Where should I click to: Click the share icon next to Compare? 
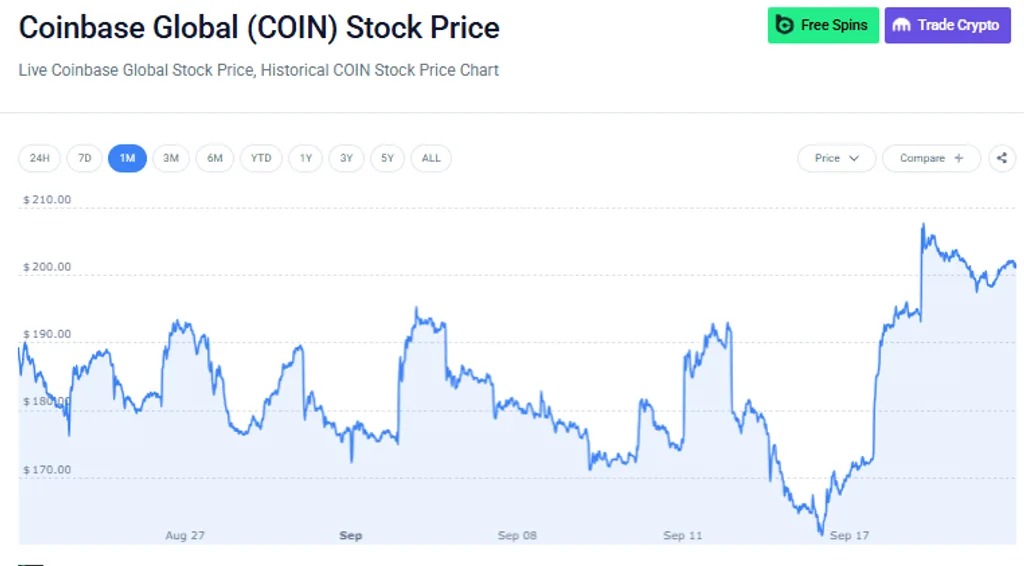[x=1002, y=158]
